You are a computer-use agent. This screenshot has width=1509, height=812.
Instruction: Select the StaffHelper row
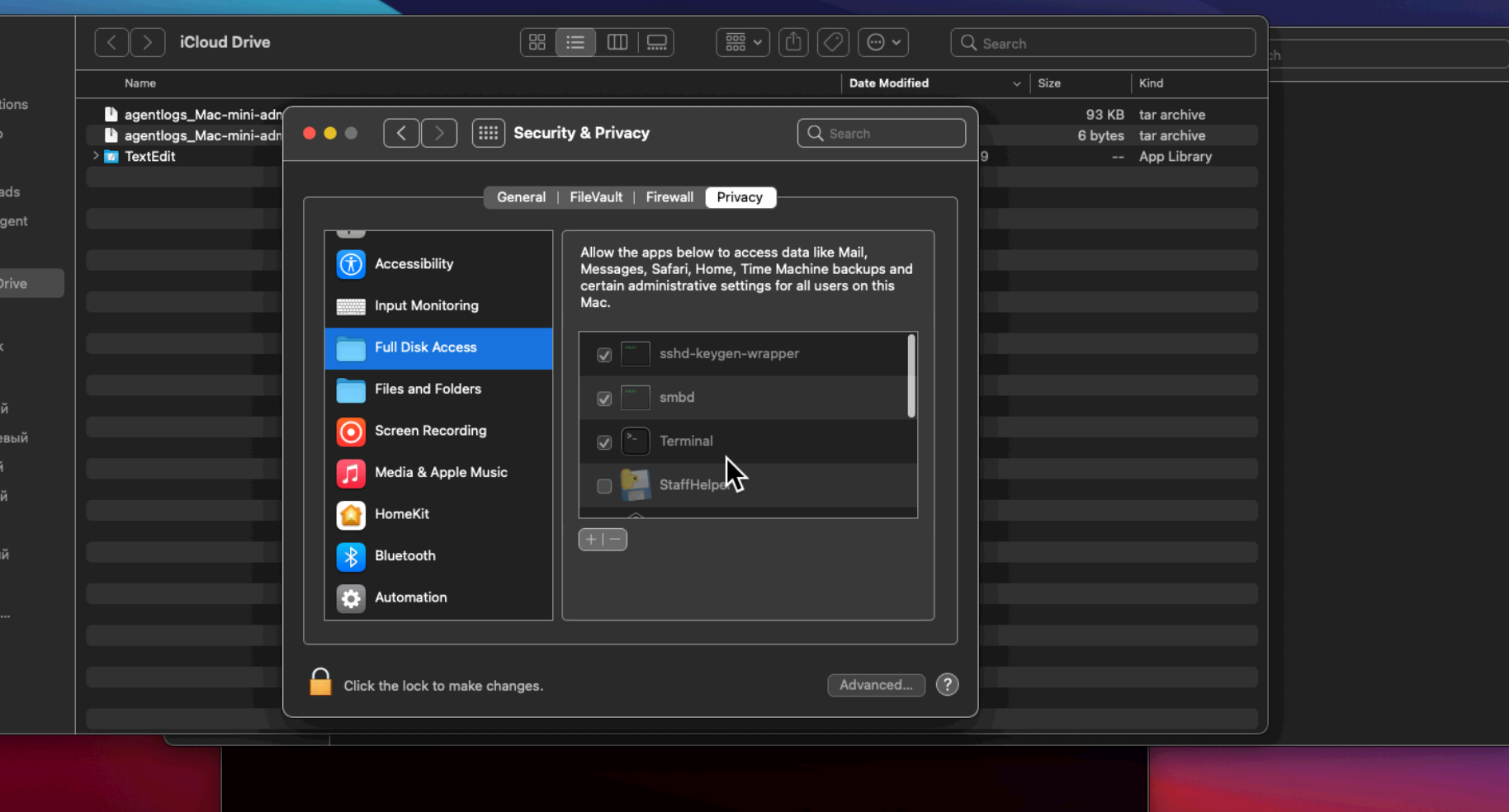[x=748, y=485]
